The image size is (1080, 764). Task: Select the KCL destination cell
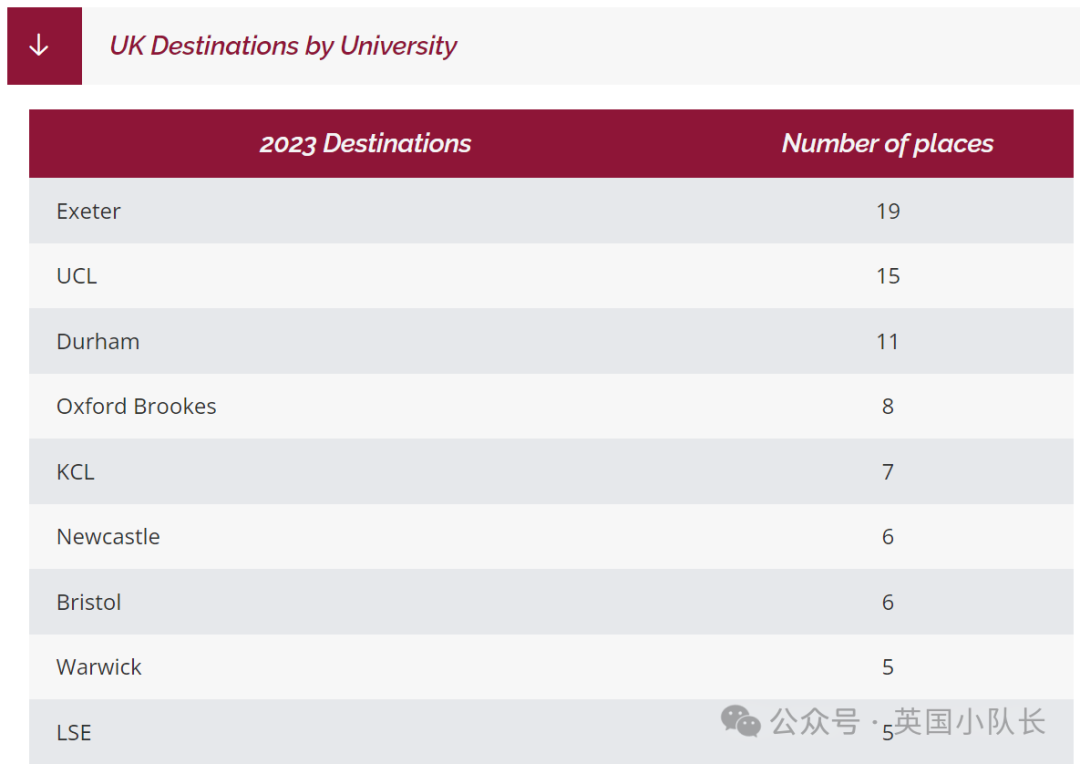pyautogui.click(x=76, y=471)
